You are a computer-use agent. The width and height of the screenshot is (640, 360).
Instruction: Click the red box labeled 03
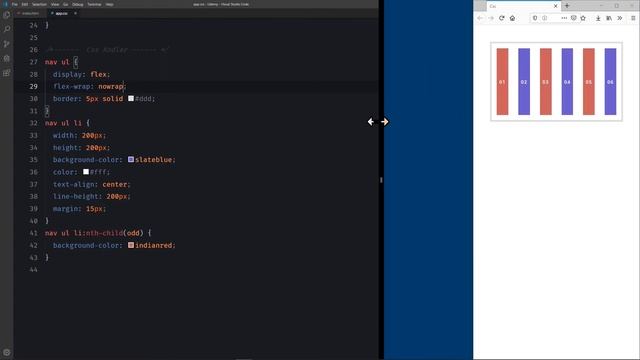click(546, 82)
